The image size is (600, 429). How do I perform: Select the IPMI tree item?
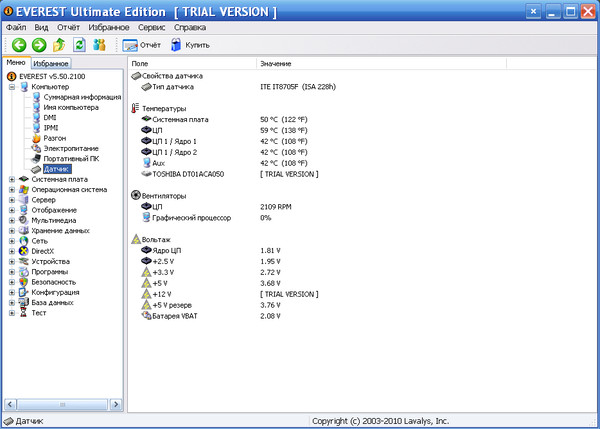tap(51, 128)
